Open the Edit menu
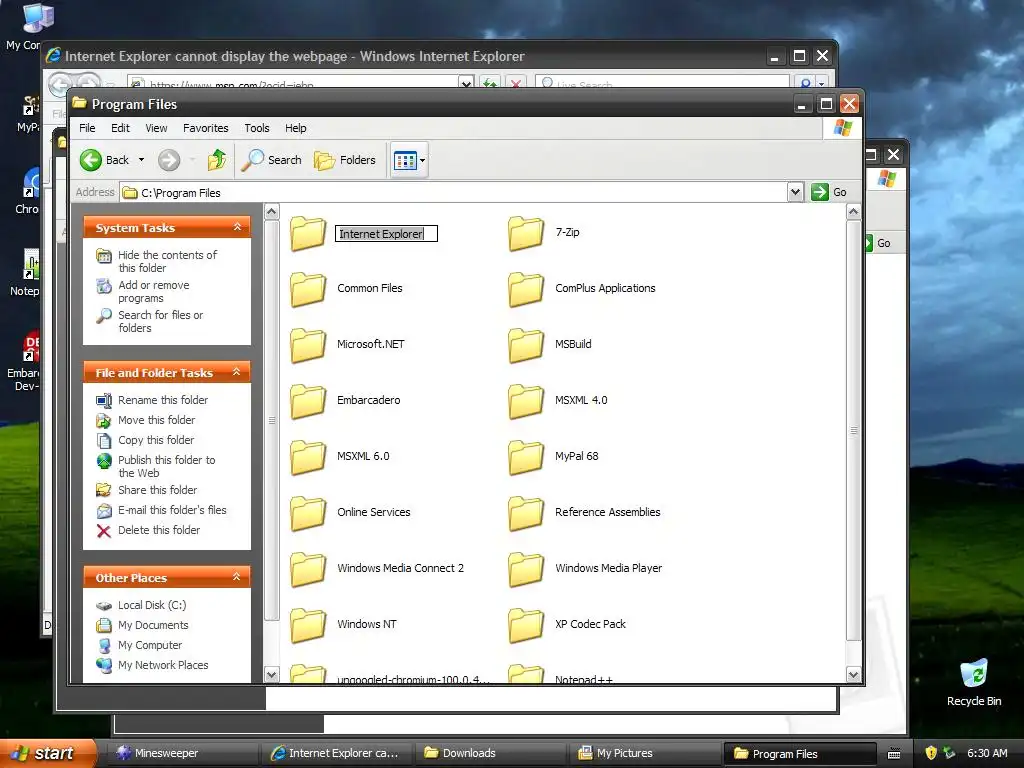 [x=120, y=128]
